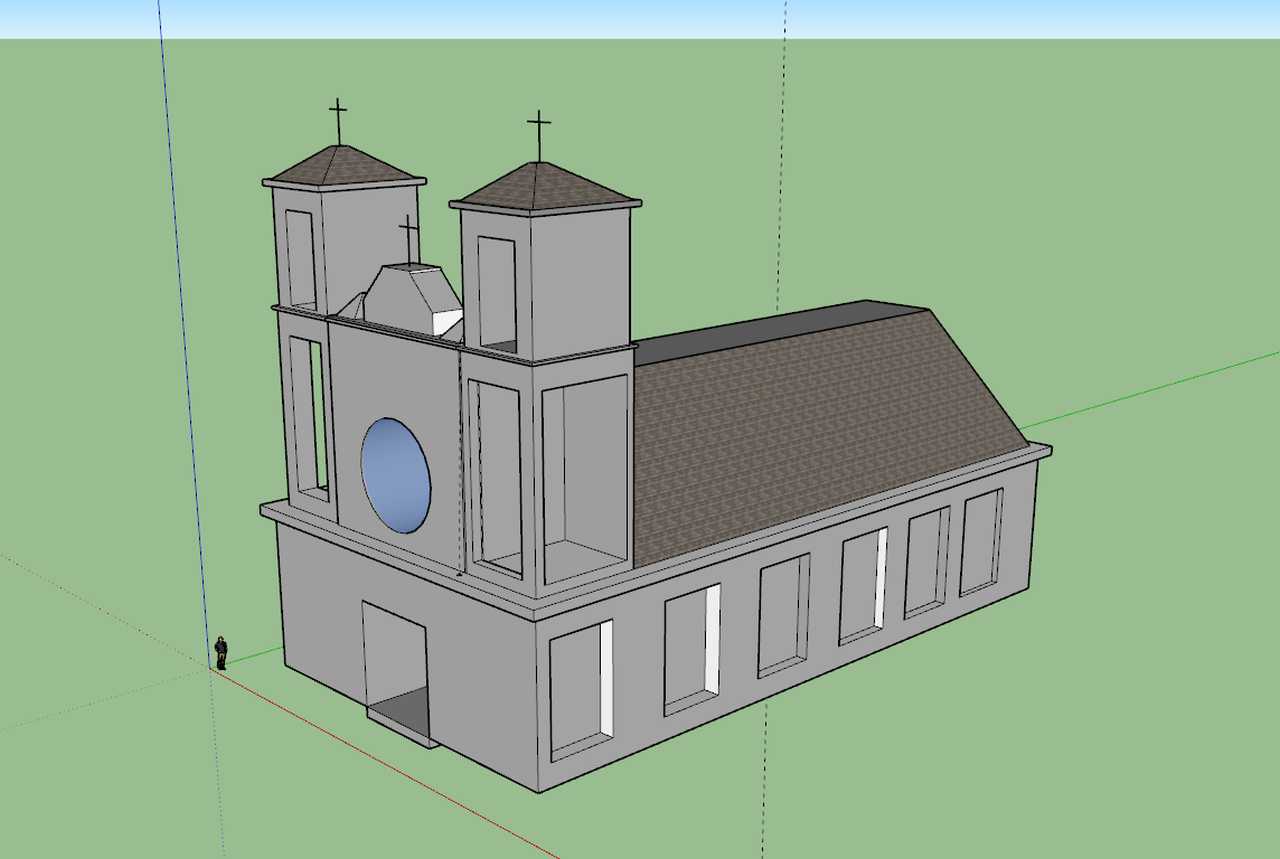Image resolution: width=1280 pixels, height=859 pixels.
Task: Click the side window nearest the front corner
Action: 581,690
